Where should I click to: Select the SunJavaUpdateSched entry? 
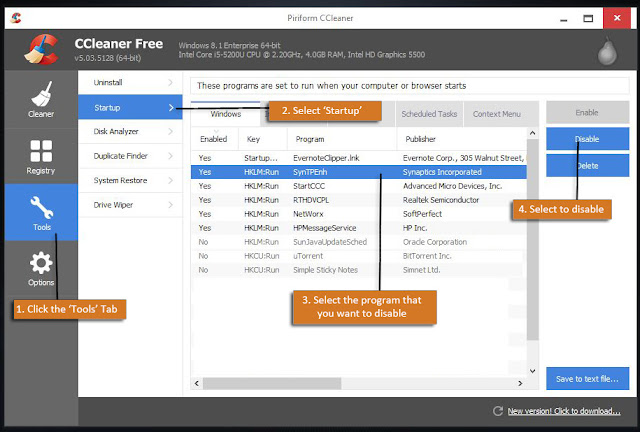(x=359, y=242)
